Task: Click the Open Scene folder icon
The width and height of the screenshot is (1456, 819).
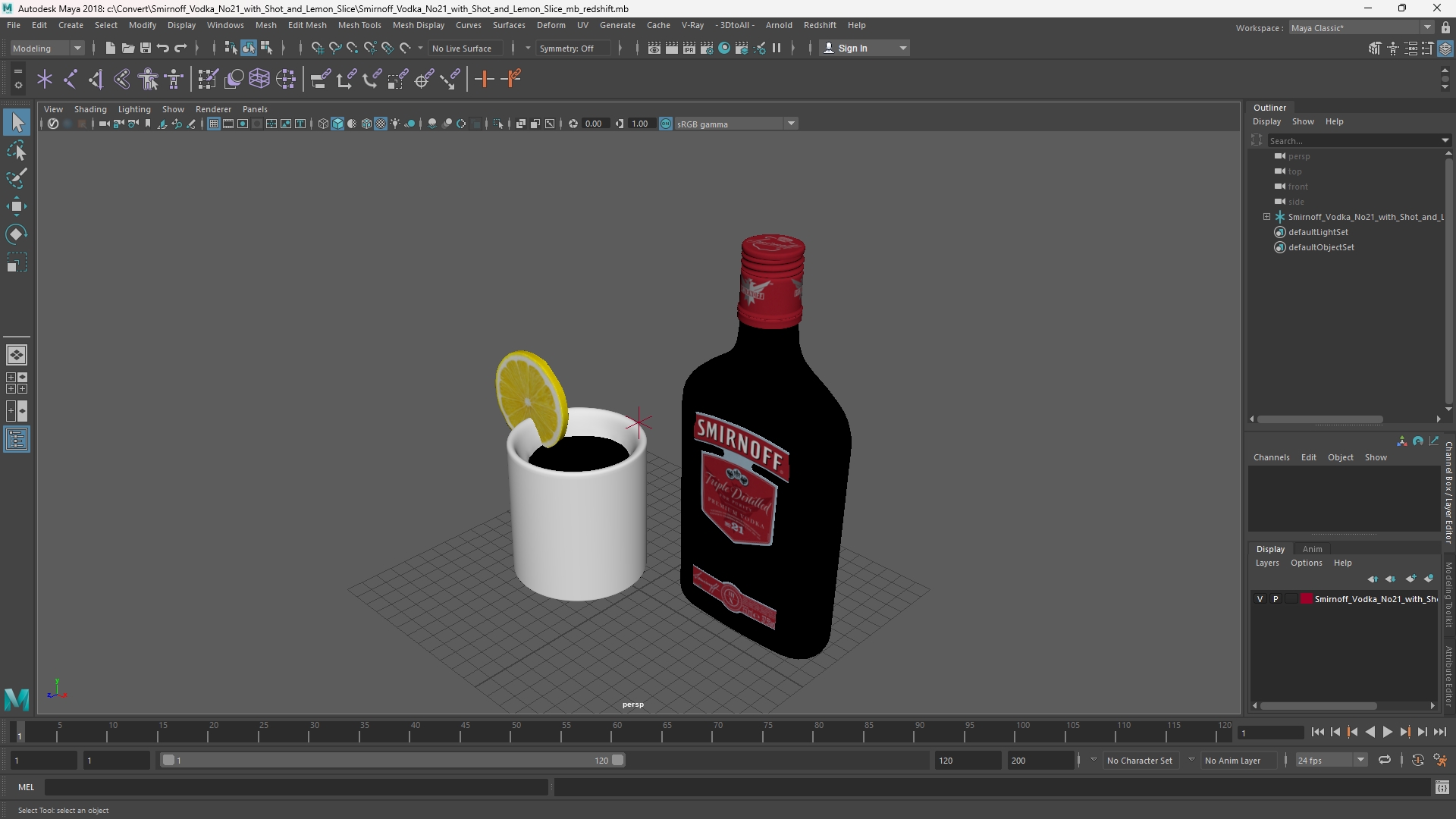Action: 127,48
